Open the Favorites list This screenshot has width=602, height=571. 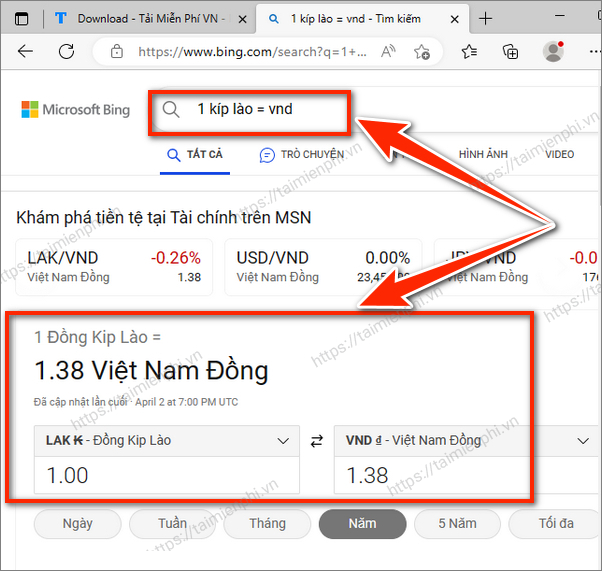point(469,51)
